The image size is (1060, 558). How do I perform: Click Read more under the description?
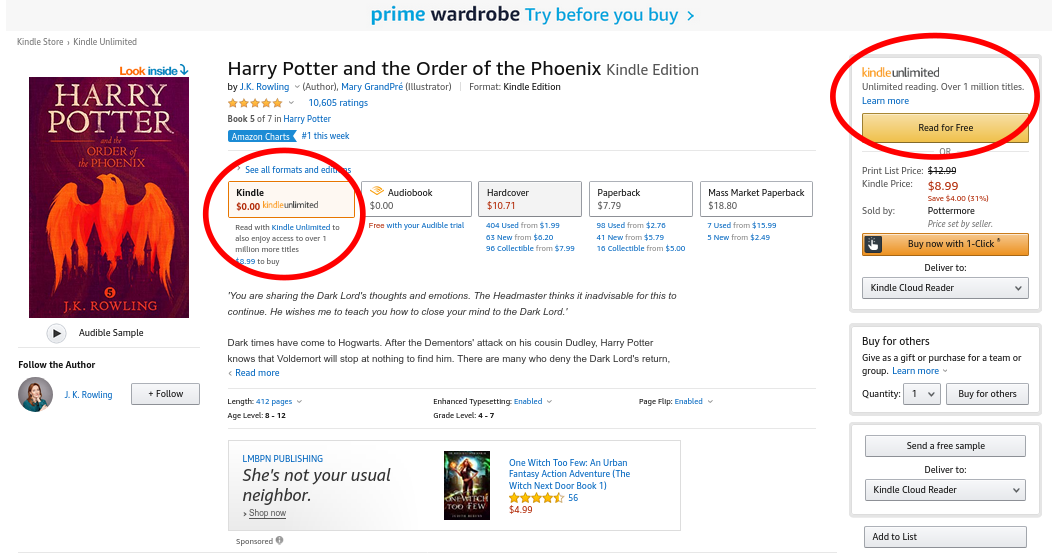click(x=257, y=373)
